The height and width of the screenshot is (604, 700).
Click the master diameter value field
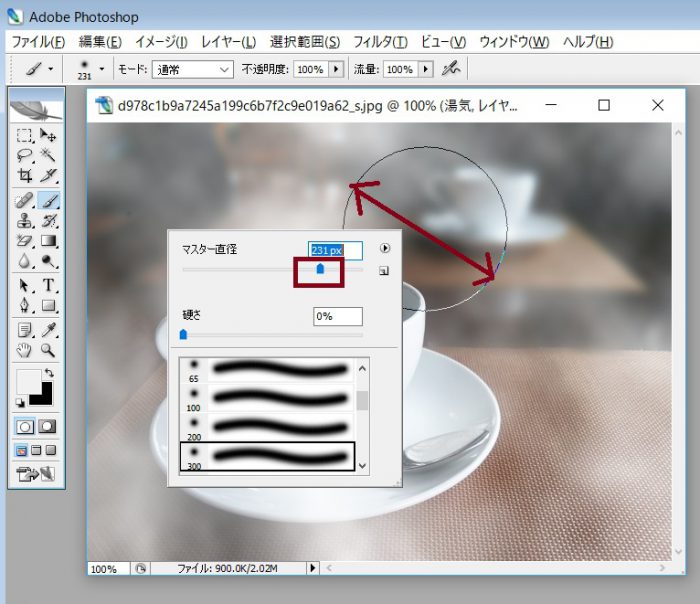(x=335, y=250)
